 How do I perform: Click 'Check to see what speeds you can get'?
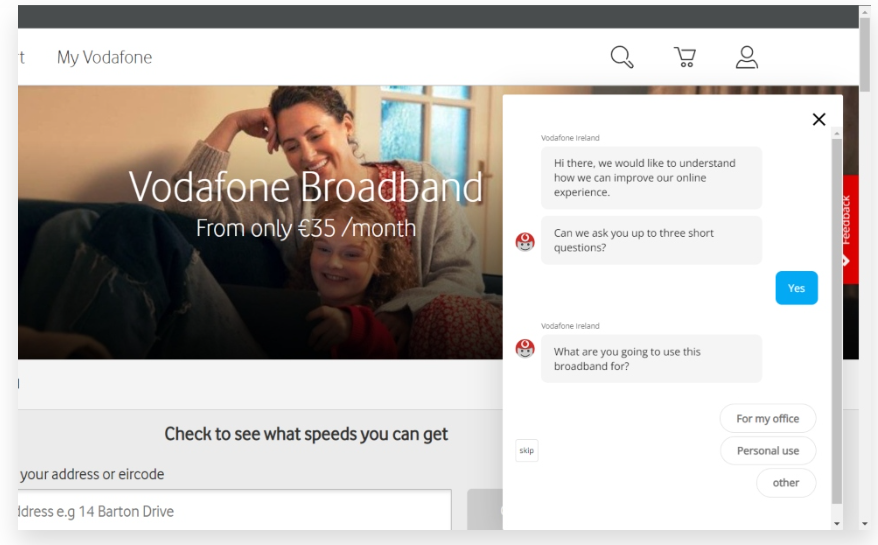click(x=306, y=434)
